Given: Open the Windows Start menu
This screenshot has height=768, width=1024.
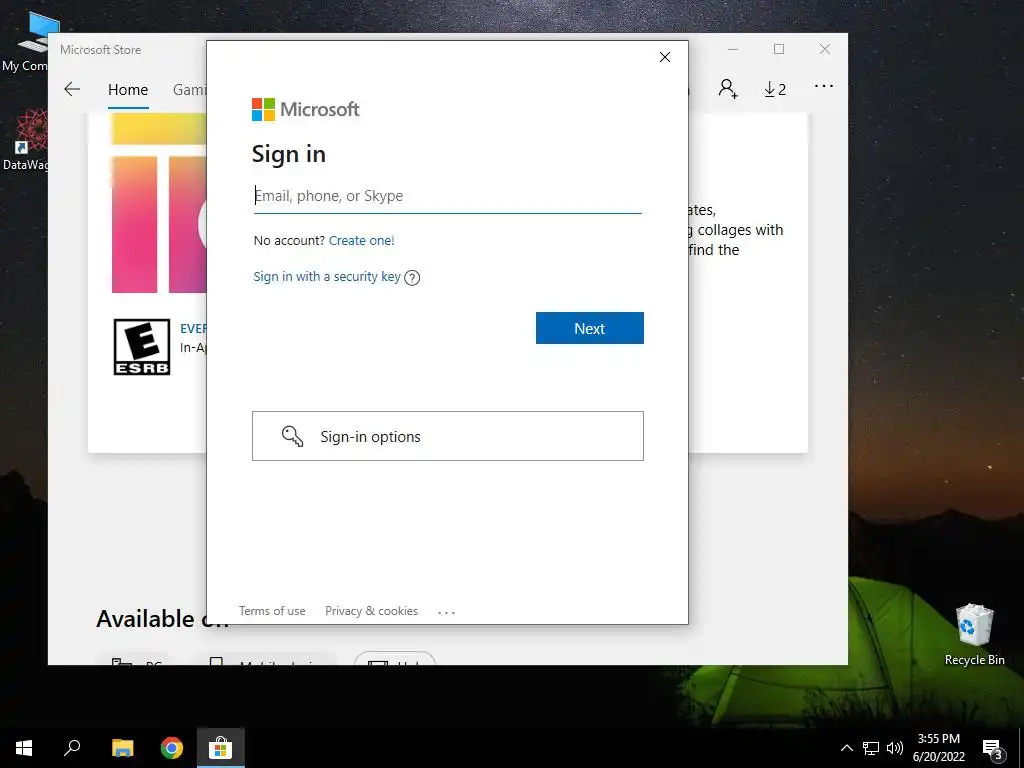Looking at the screenshot, I should [x=24, y=748].
